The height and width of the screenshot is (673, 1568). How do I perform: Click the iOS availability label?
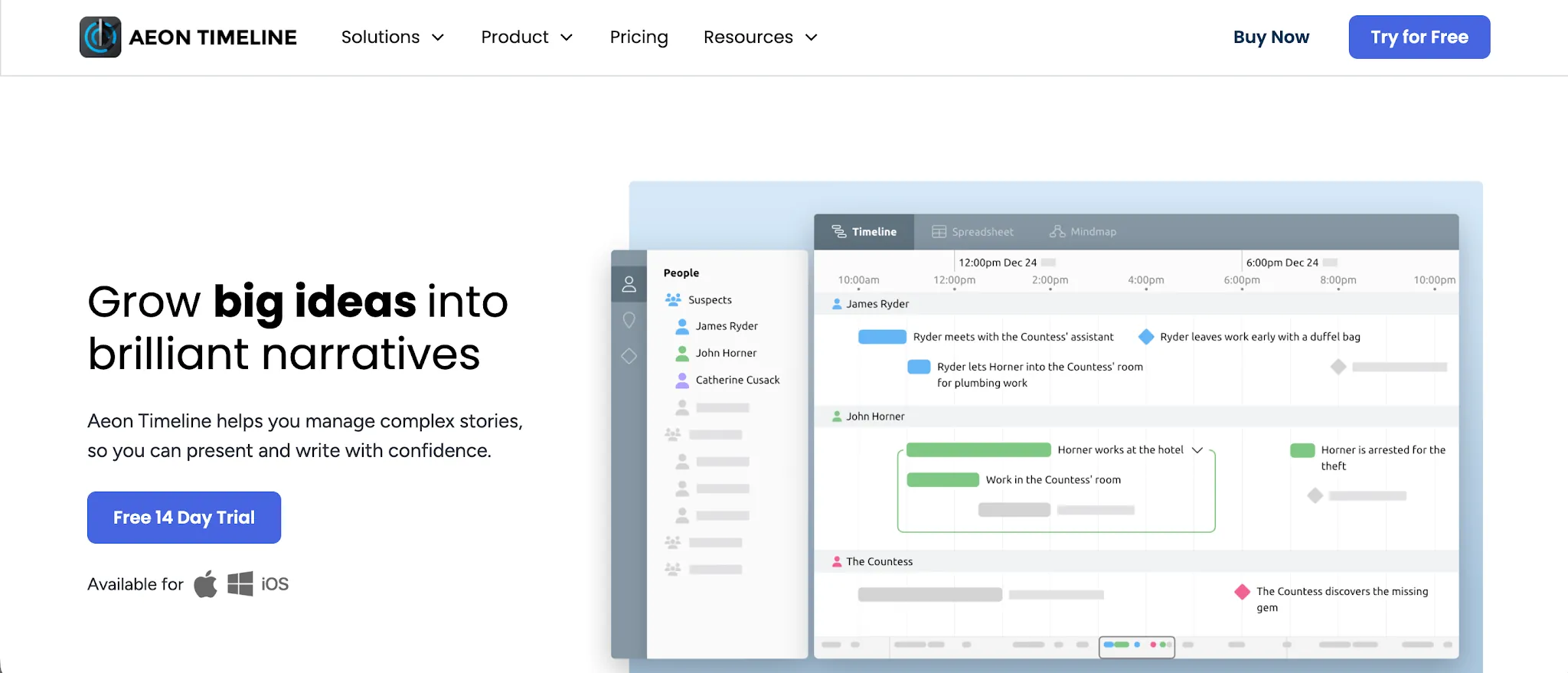[x=275, y=584]
